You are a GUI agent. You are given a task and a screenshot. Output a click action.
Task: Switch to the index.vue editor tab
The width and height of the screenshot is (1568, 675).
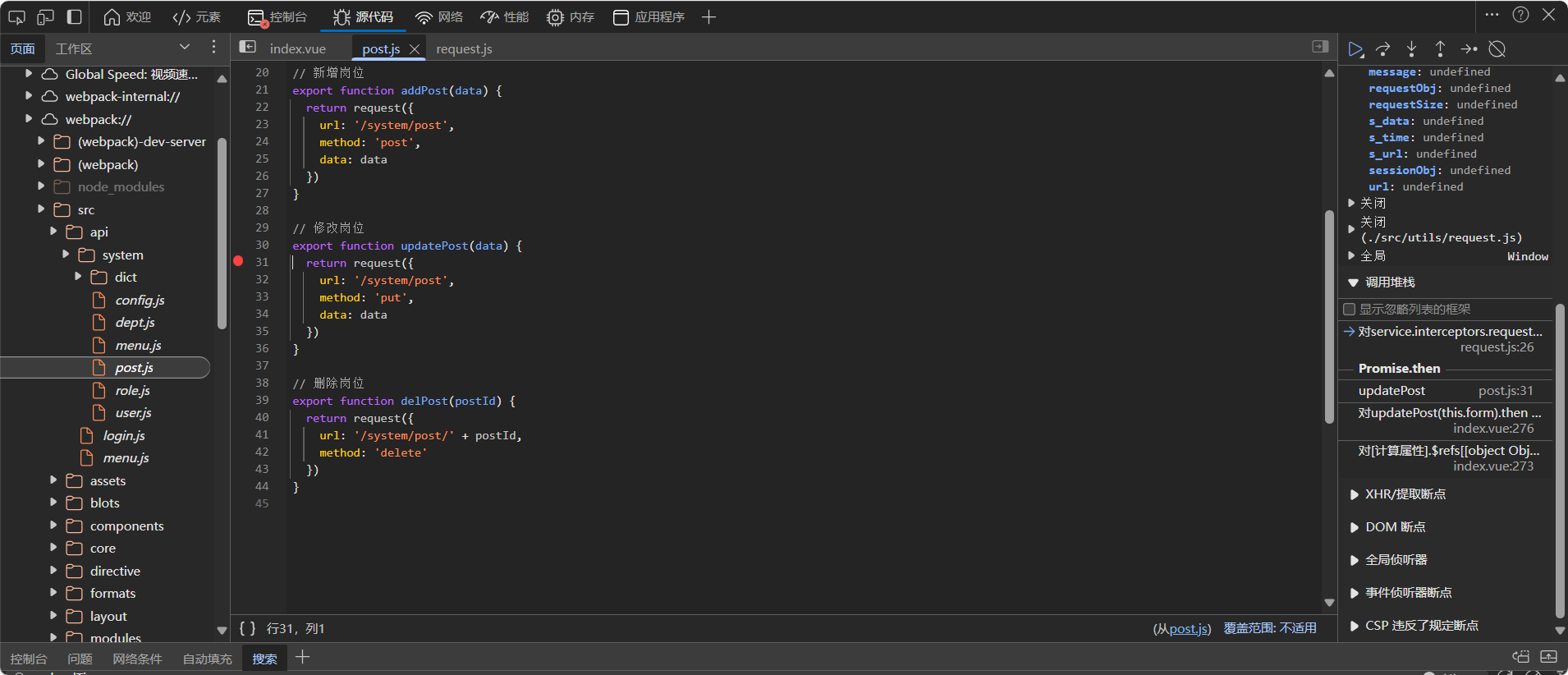point(298,49)
